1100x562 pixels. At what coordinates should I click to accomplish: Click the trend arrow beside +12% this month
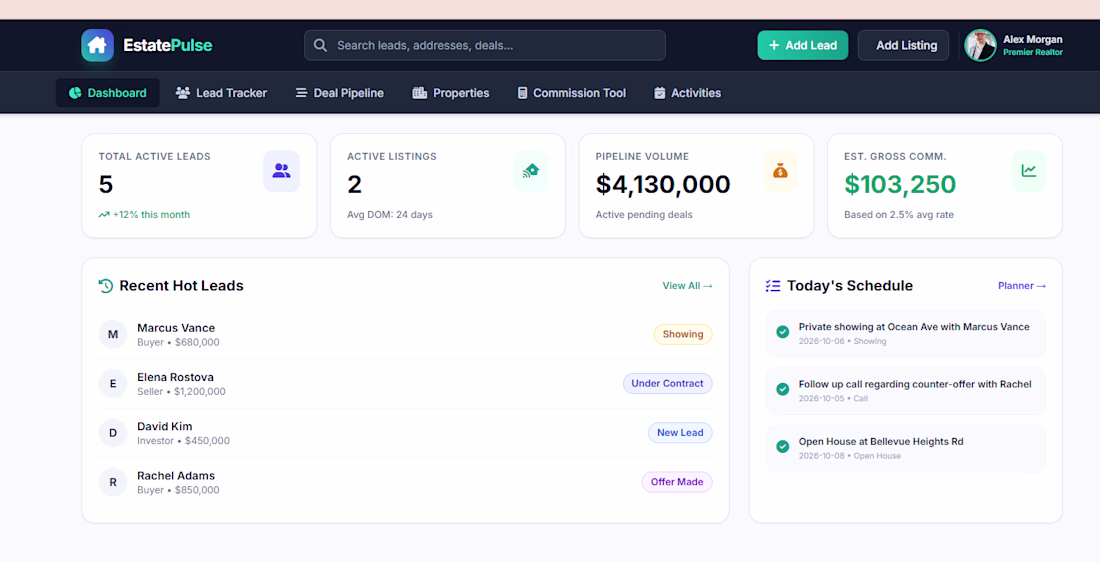pyautogui.click(x=104, y=215)
